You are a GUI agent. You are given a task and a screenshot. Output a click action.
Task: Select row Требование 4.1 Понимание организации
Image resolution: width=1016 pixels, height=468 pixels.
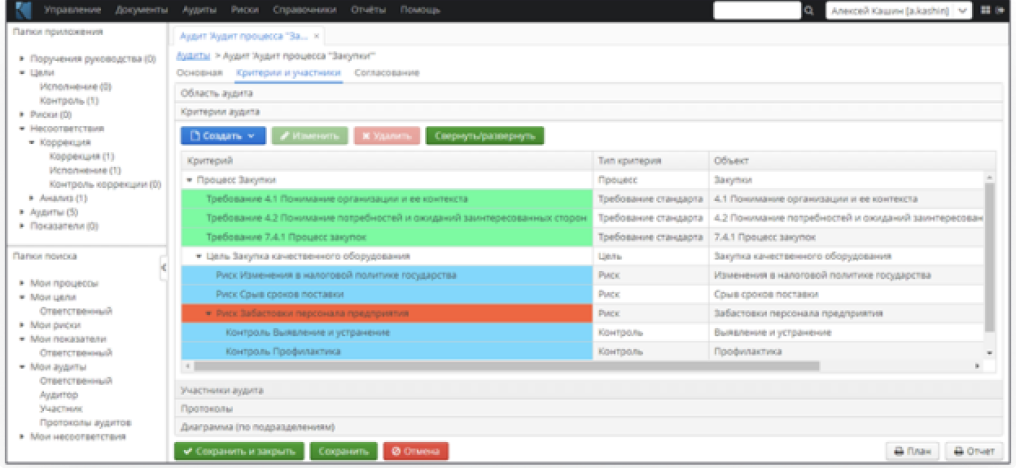(x=583, y=199)
